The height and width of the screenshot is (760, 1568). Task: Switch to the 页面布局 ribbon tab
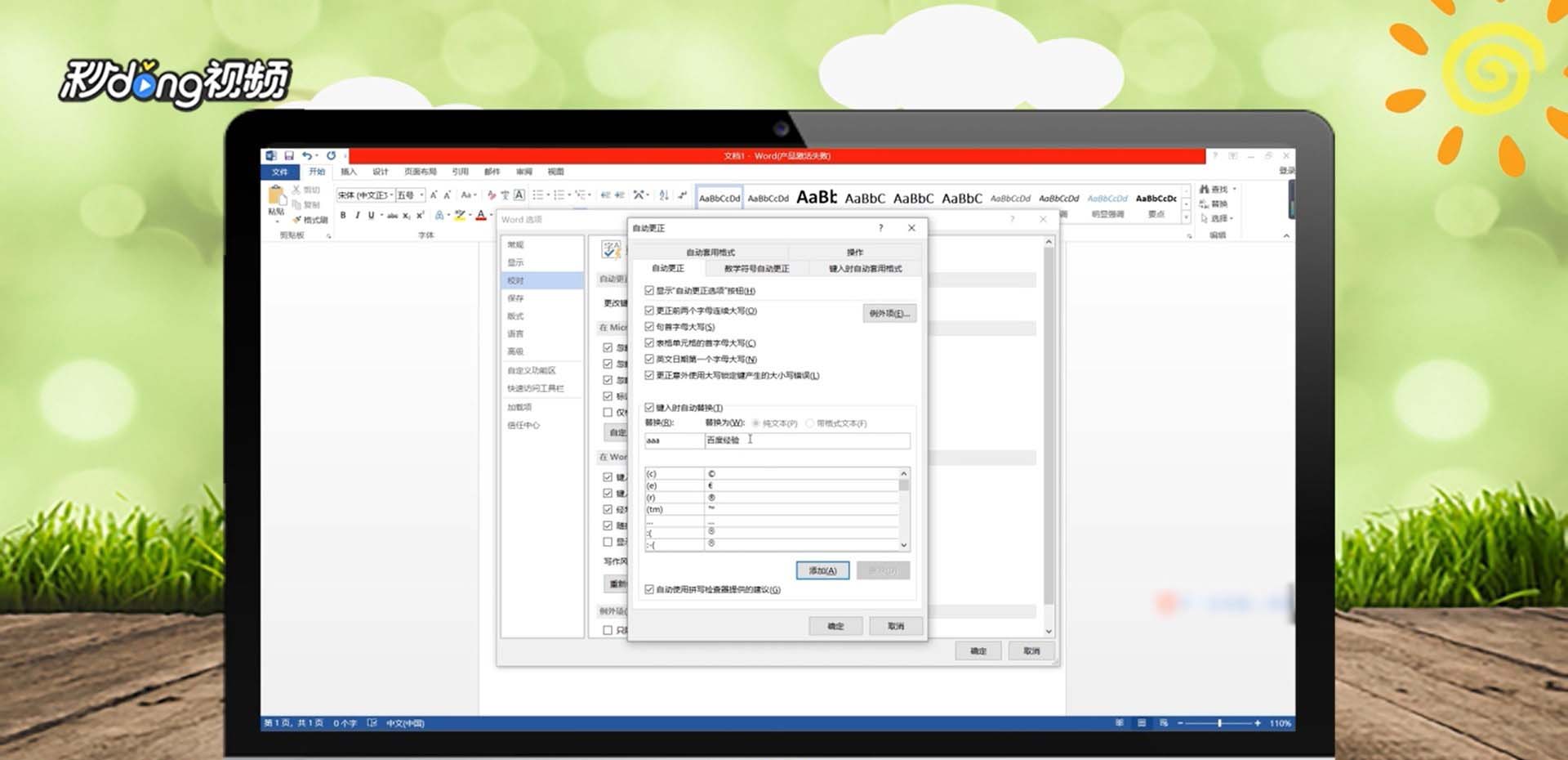pyautogui.click(x=421, y=172)
